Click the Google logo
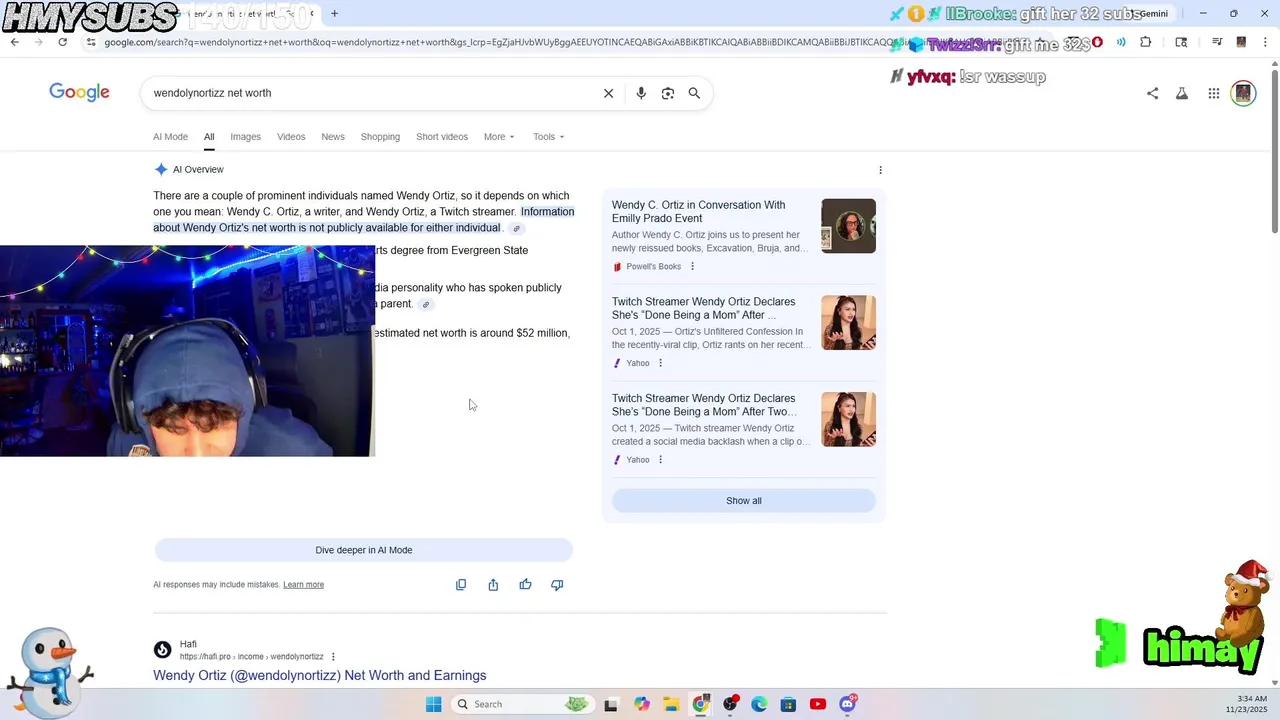 79,93
